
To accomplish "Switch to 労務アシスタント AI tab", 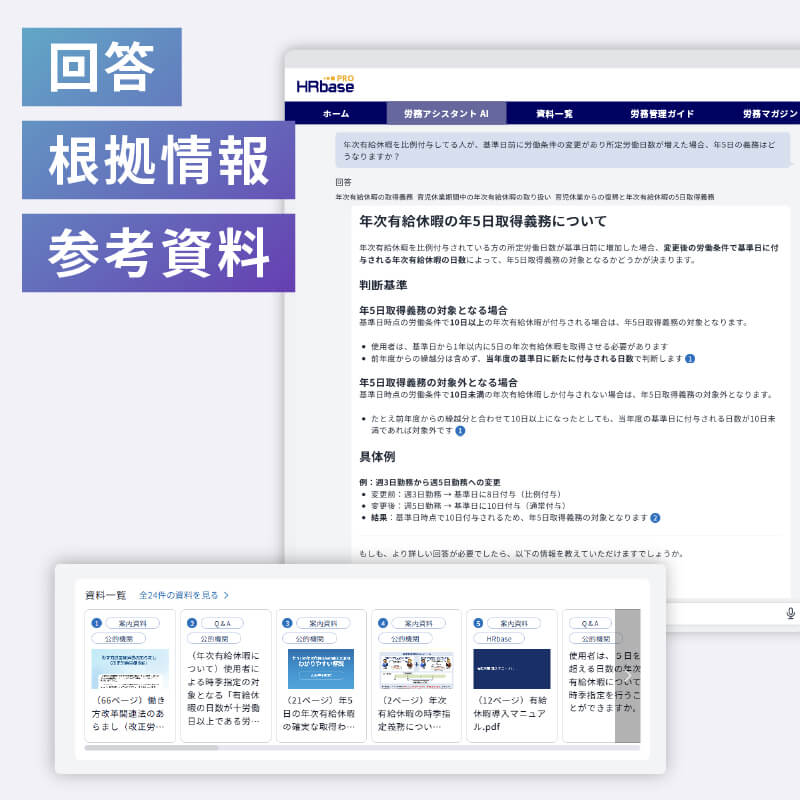I will coord(445,114).
